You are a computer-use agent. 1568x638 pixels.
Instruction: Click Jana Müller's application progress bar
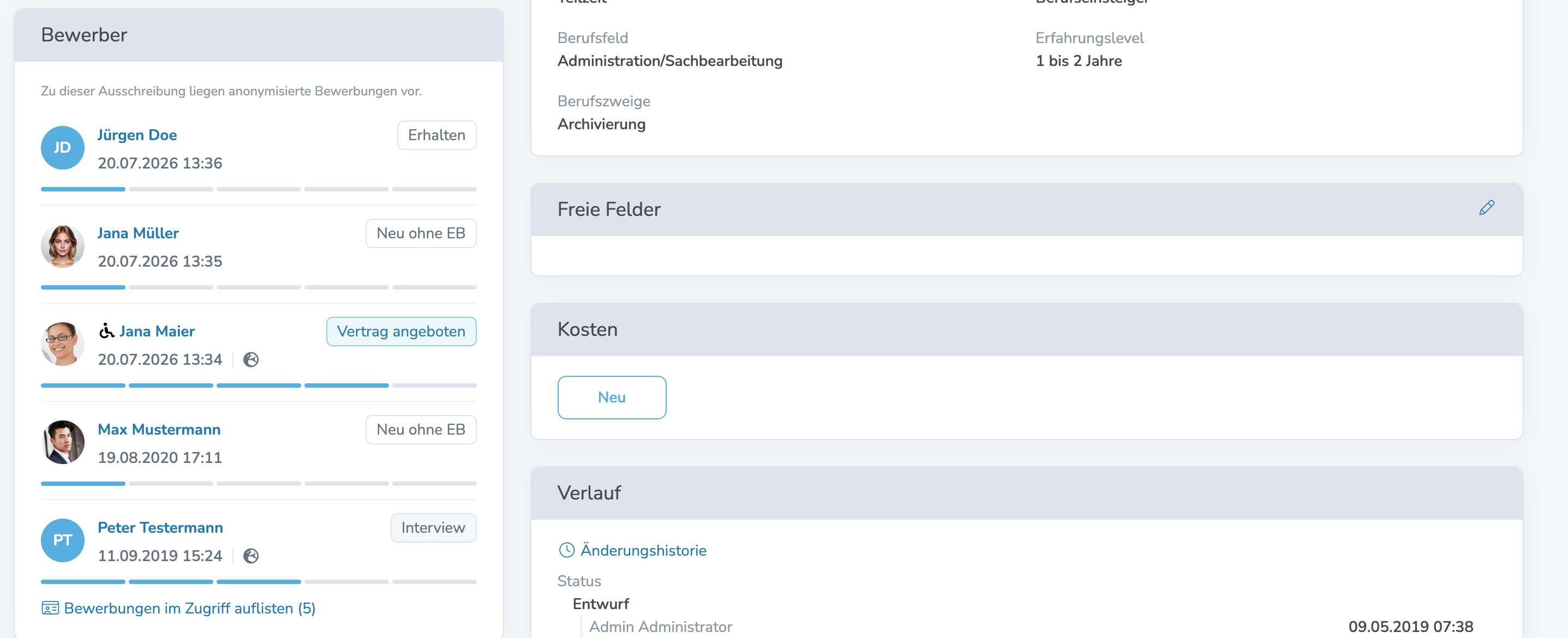(258, 287)
